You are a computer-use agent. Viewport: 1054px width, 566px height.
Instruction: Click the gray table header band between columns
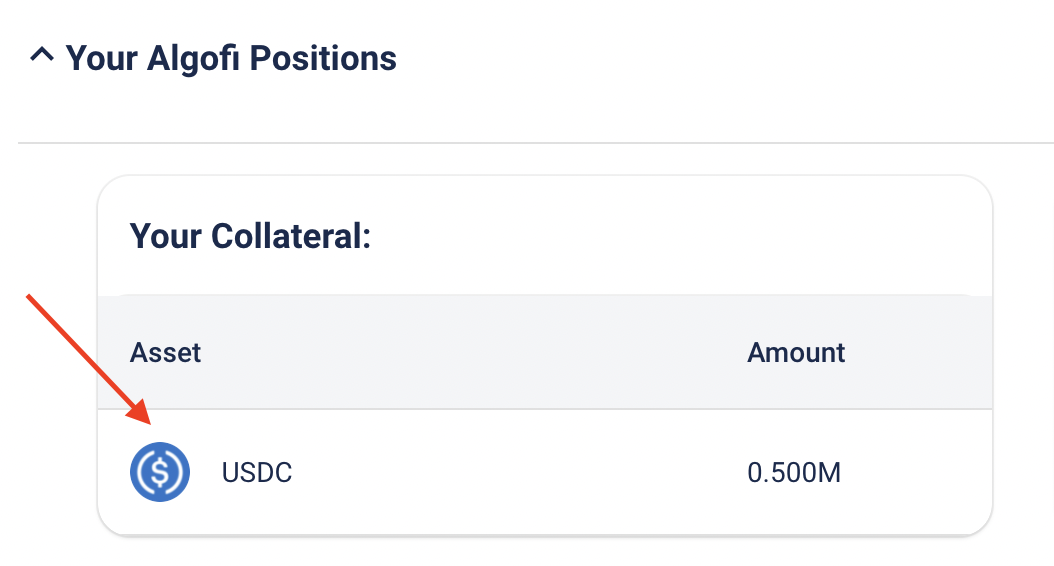(470, 352)
